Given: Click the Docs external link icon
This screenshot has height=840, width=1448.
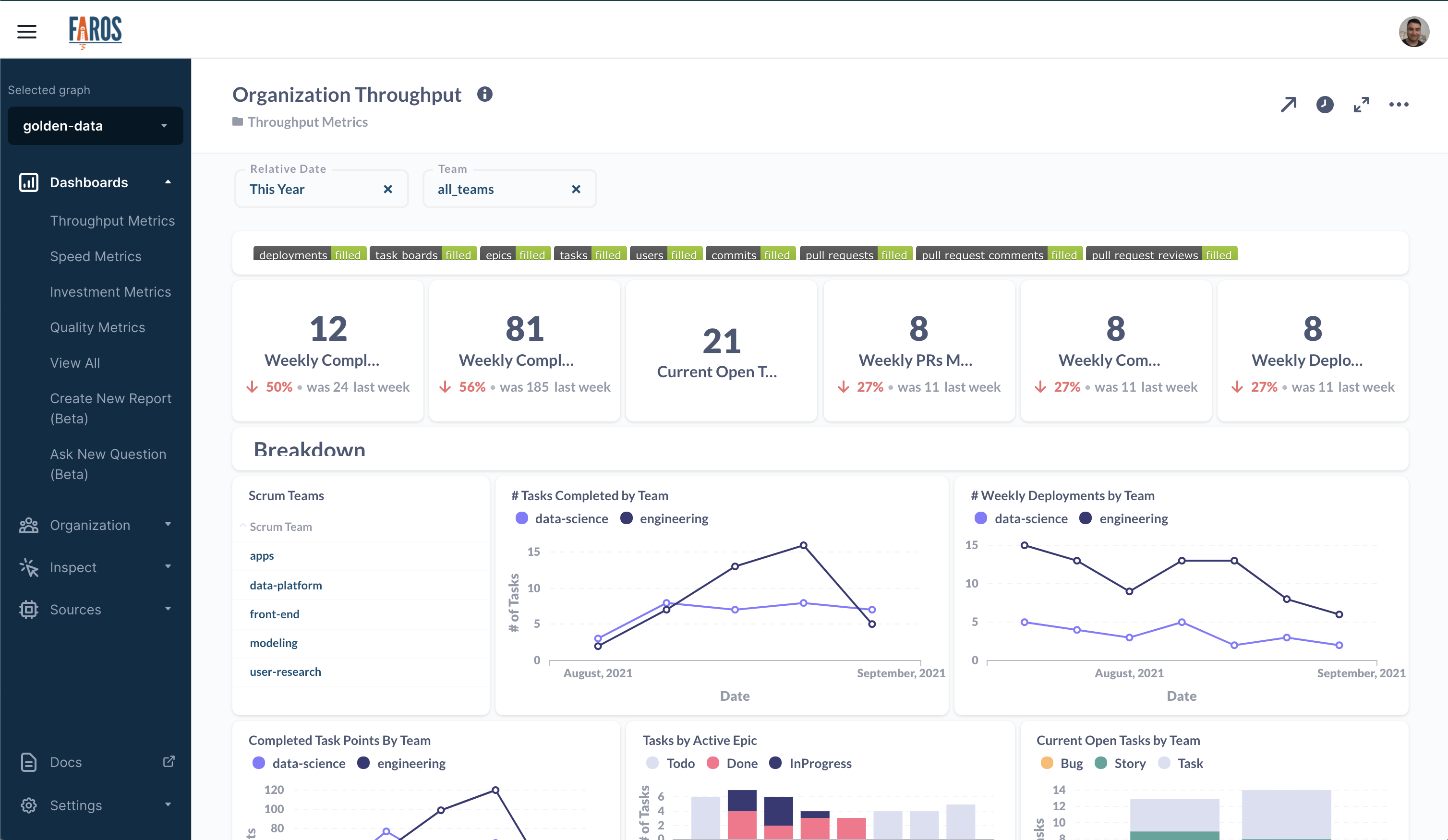Looking at the screenshot, I should pyautogui.click(x=169, y=761).
